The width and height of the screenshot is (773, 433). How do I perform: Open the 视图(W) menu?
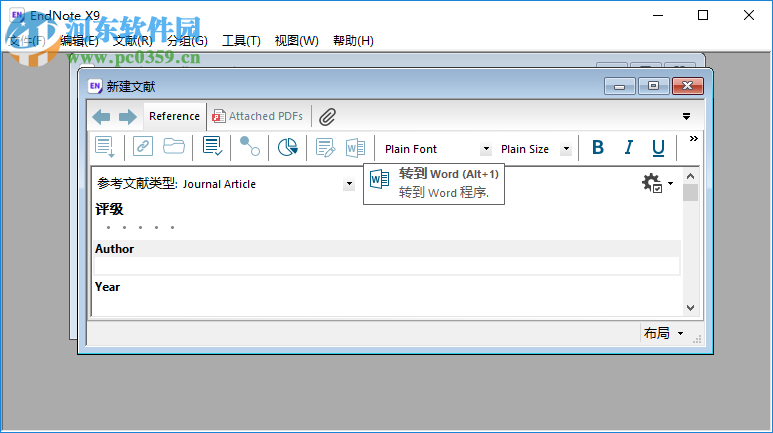point(297,40)
